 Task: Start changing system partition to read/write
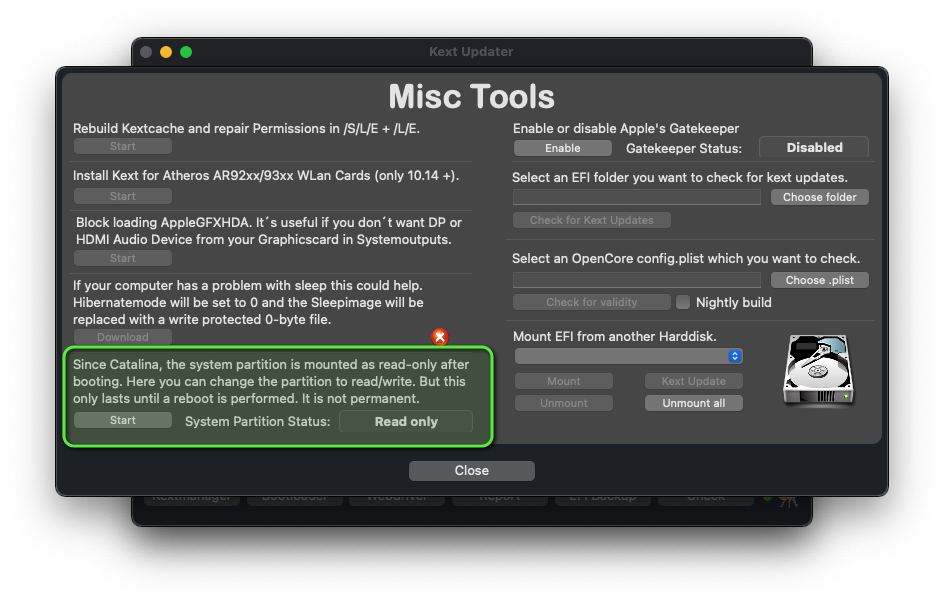click(123, 420)
